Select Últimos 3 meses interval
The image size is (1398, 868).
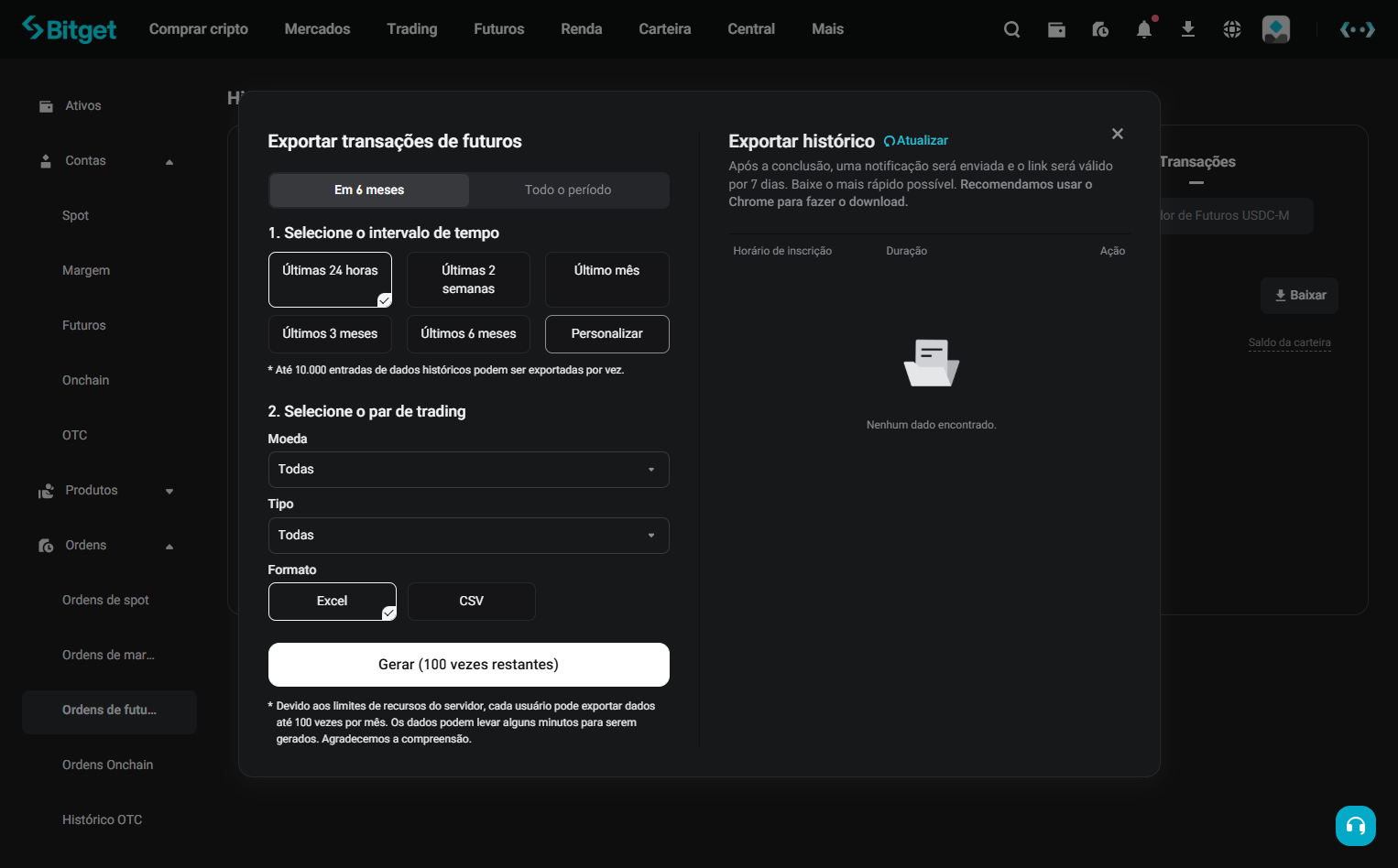pos(330,334)
